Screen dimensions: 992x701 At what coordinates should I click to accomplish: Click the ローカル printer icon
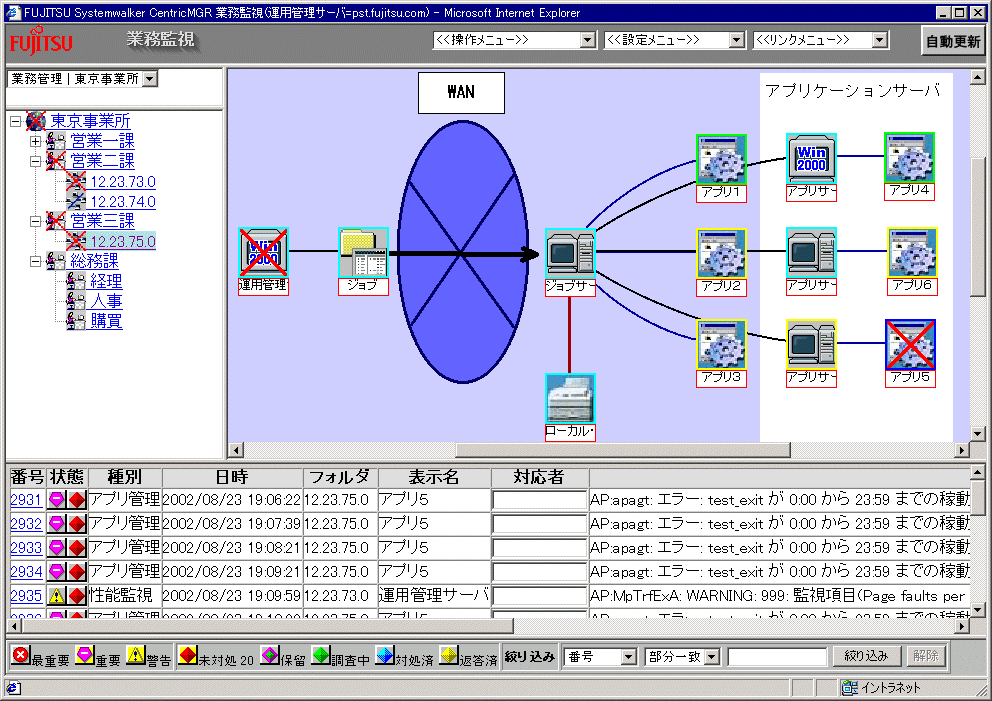pyautogui.click(x=570, y=399)
